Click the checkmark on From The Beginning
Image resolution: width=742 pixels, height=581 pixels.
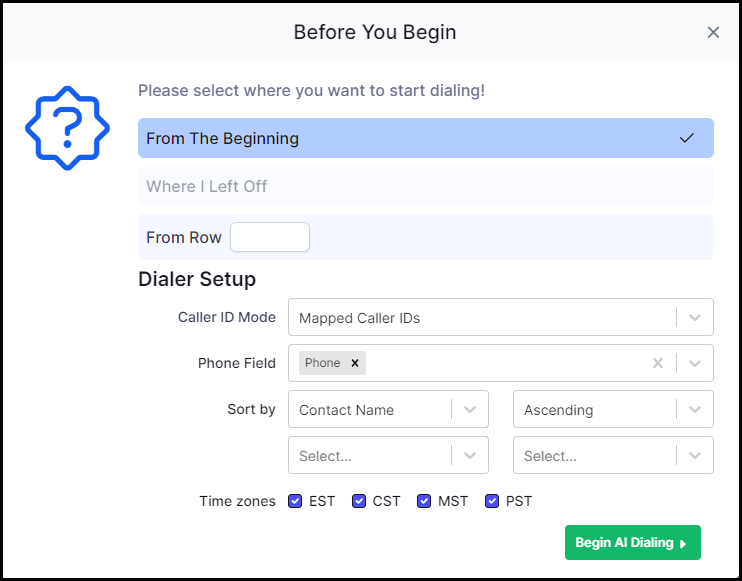tap(687, 138)
